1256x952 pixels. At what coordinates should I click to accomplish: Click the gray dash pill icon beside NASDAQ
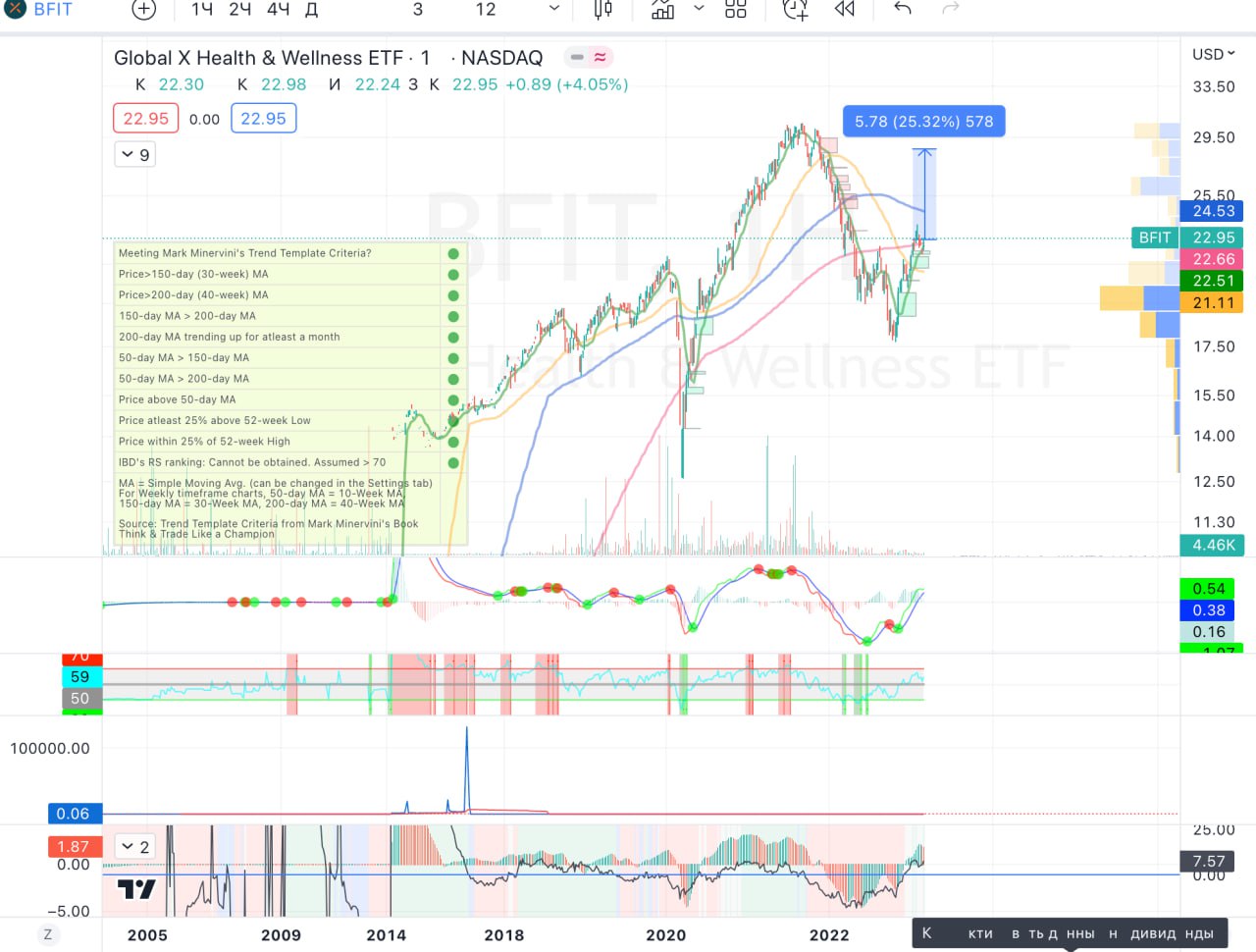(577, 57)
